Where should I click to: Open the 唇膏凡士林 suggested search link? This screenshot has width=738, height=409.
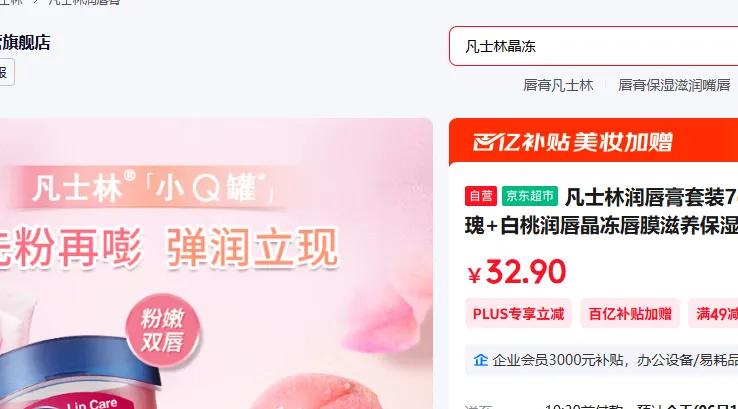tap(558, 85)
